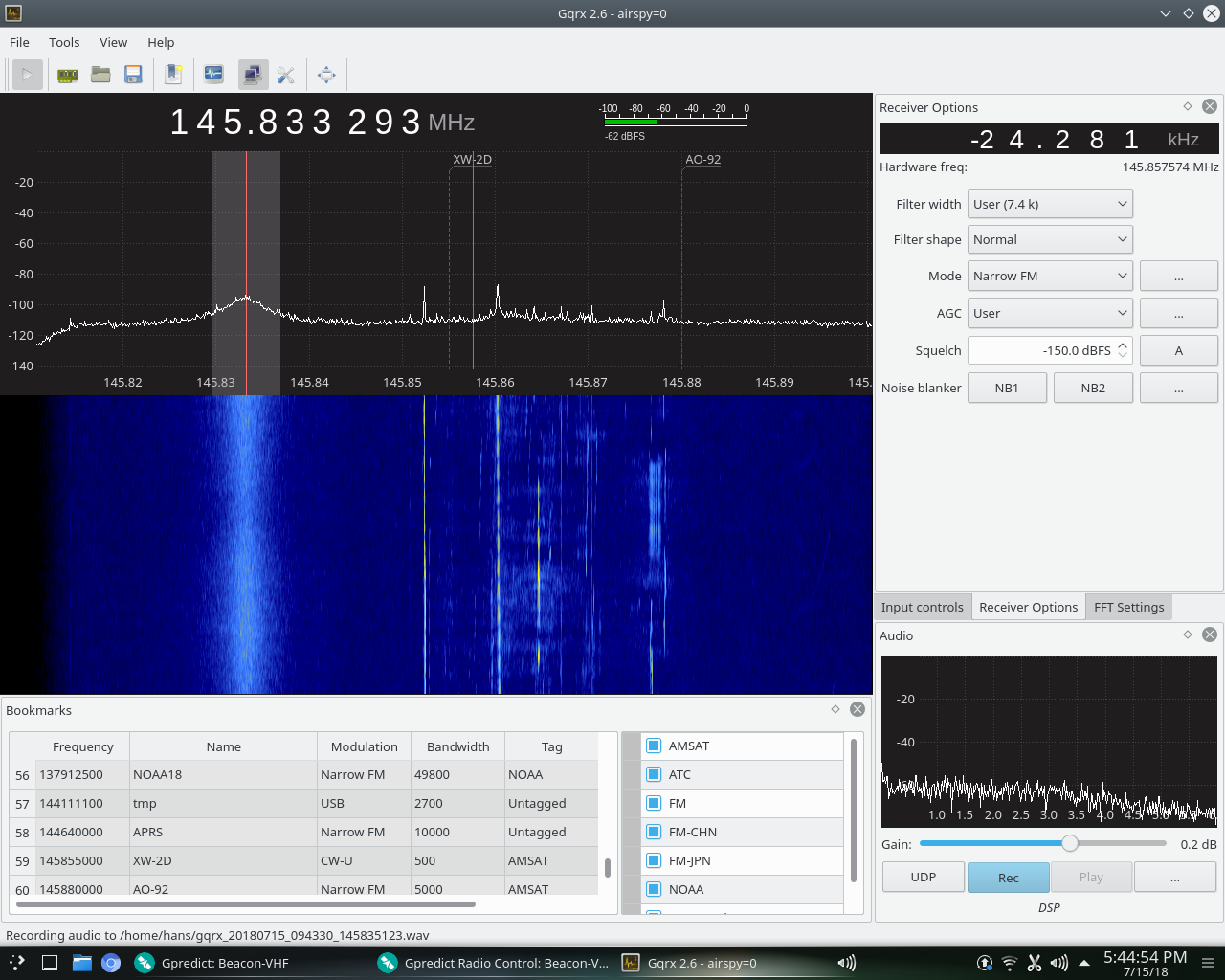Open the Tools menu
The width and height of the screenshot is (1225, 980).
tap(64, 42)
